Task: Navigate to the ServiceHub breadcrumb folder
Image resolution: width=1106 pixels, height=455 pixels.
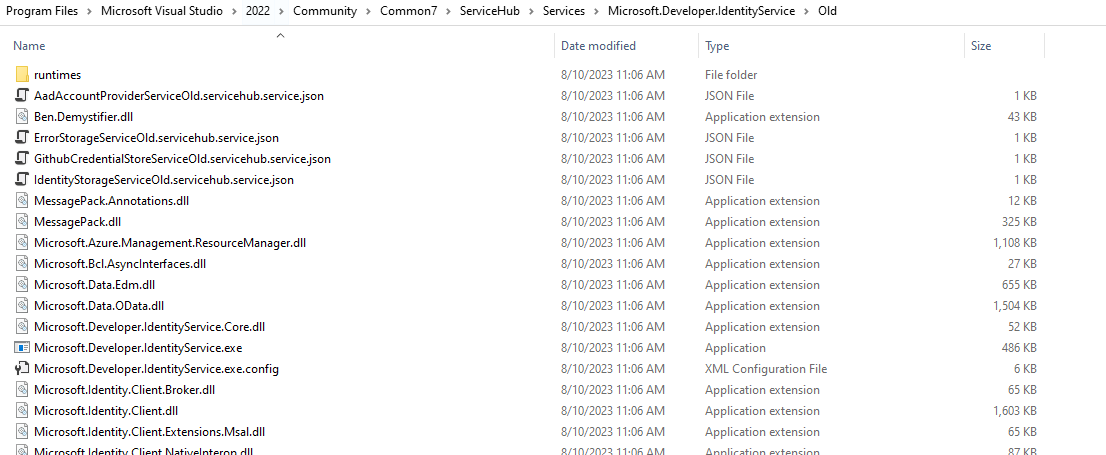Action: (x=490, y=11)
